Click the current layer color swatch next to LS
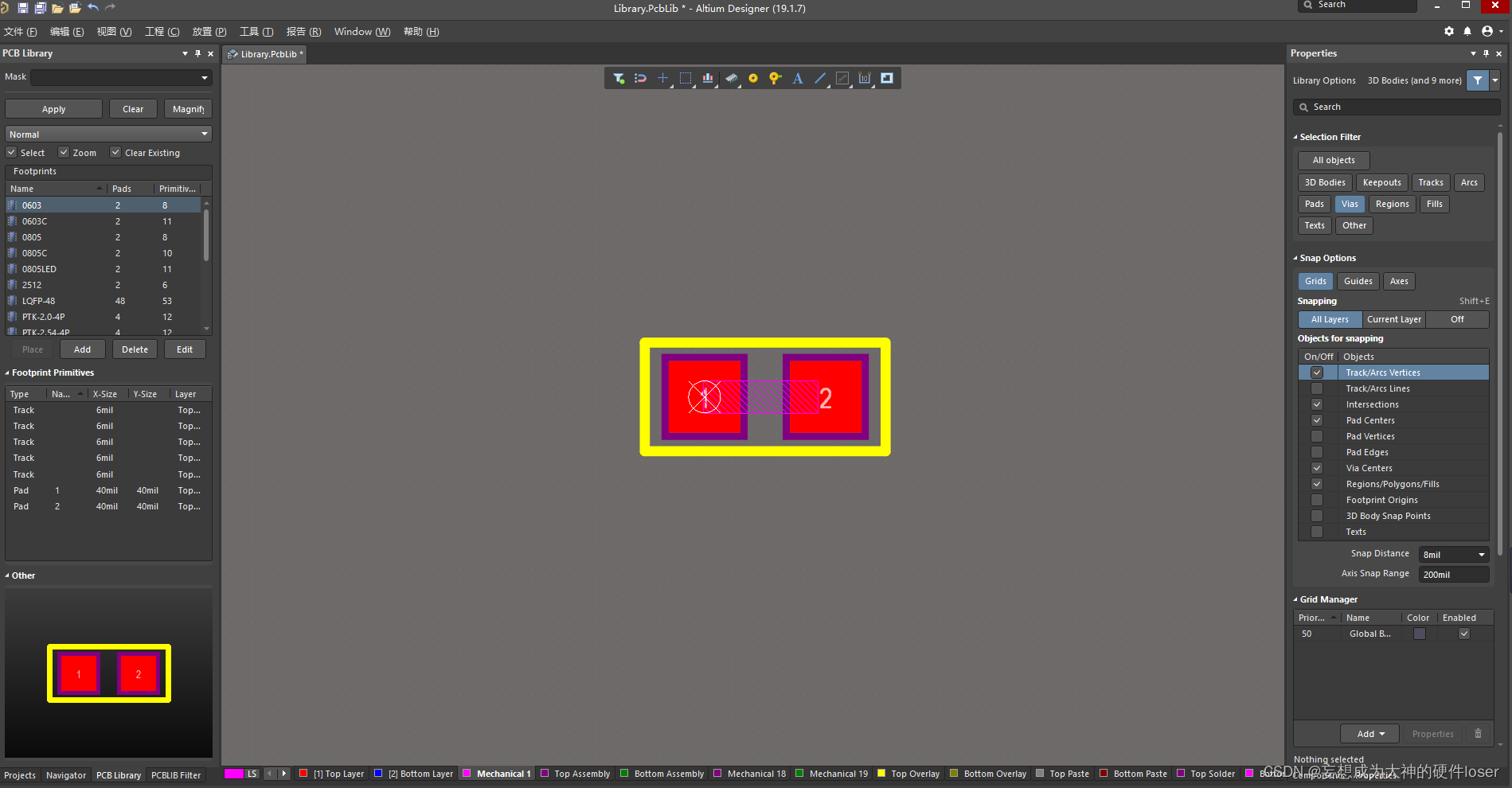 pyautogui.click(x=234, y=774)
